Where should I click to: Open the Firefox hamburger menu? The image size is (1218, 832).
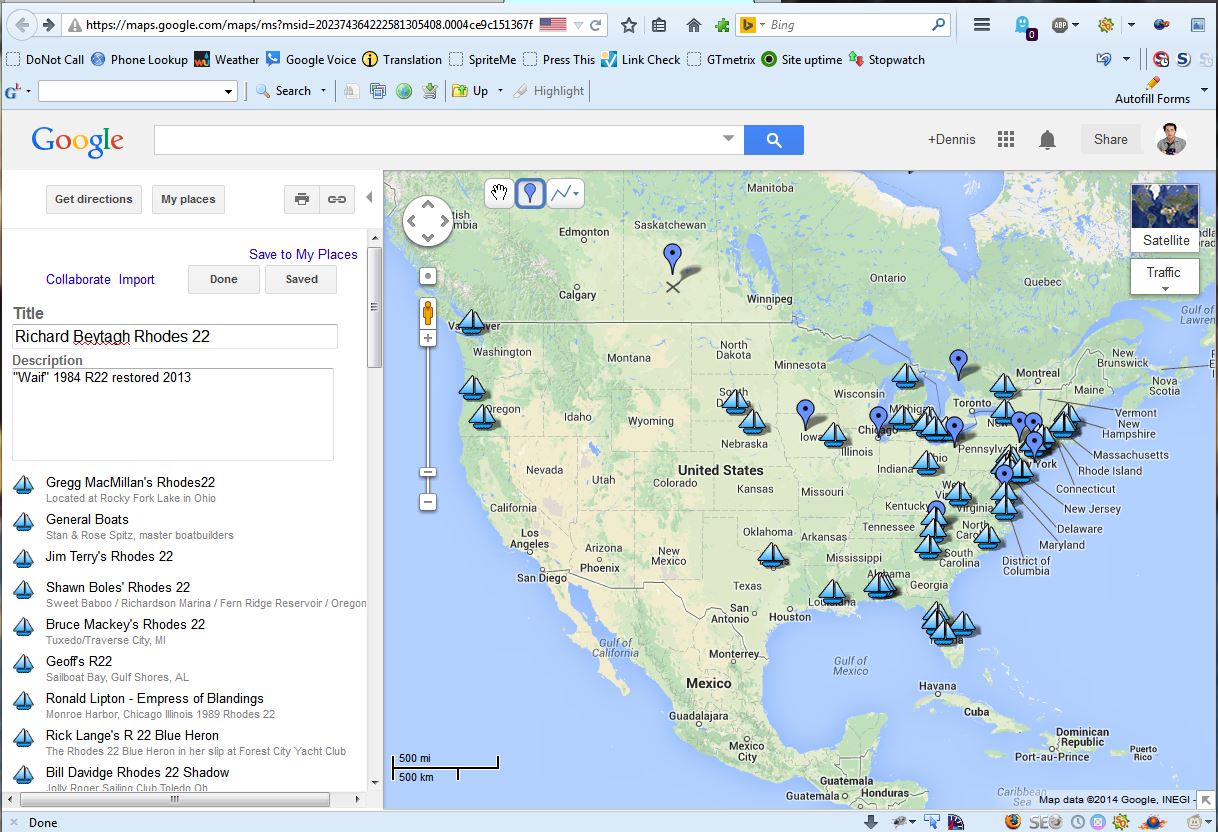tap(982, 24)
